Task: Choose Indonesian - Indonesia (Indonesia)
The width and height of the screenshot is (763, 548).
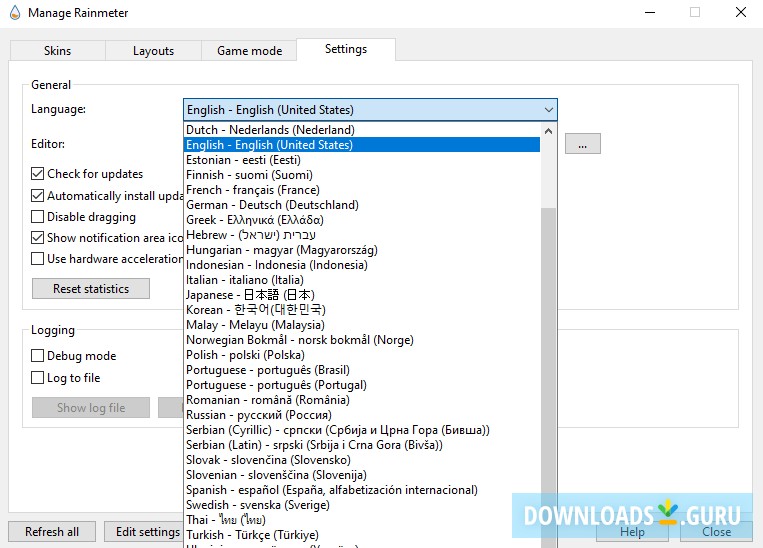Action: coord(363,265)
